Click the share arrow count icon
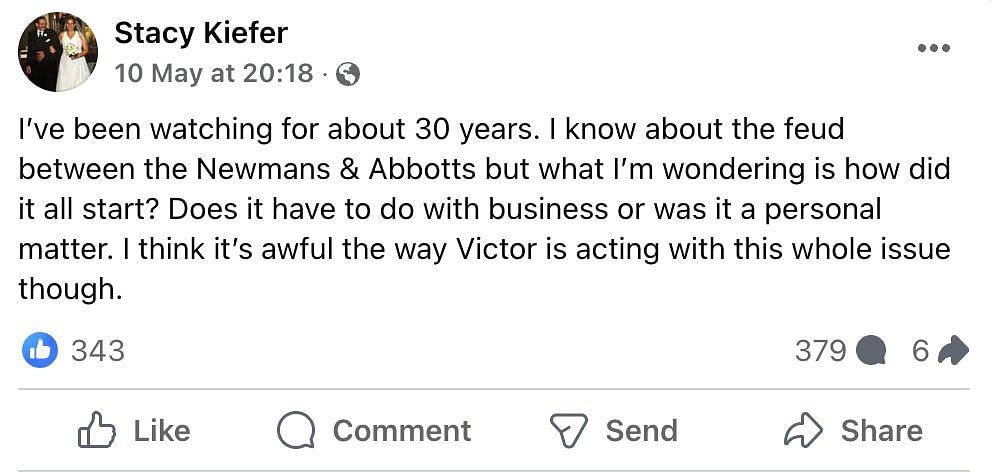Image resolution: width=992 pixels, height=472 pixels. [x=954, y=350]
